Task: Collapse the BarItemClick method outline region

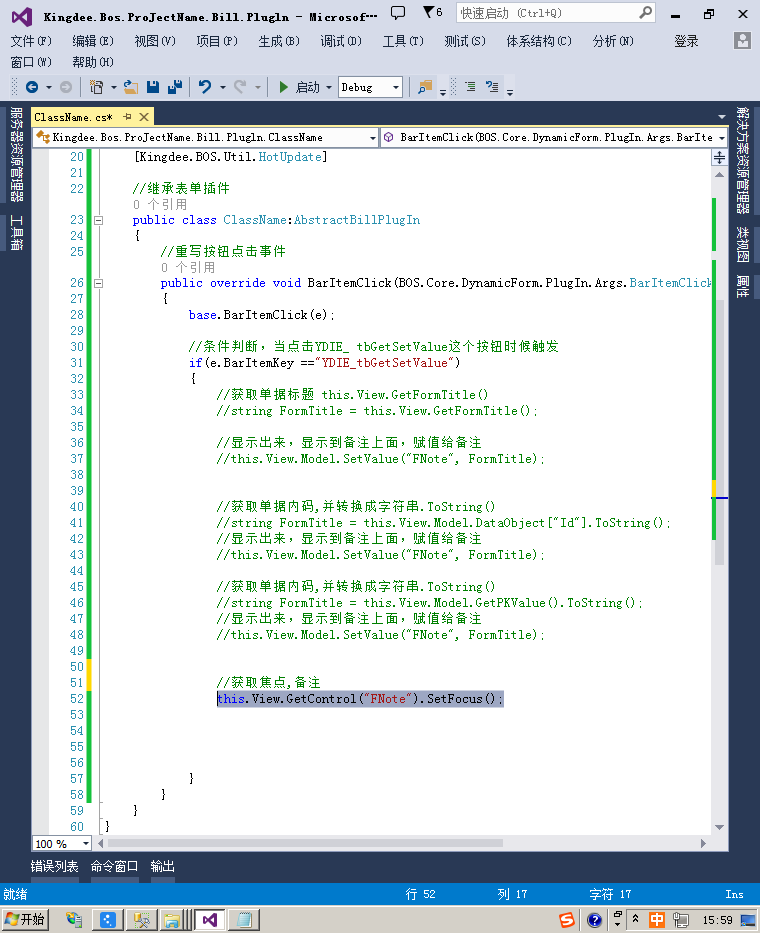Action: pyautogui.click(x=99, y=283)
